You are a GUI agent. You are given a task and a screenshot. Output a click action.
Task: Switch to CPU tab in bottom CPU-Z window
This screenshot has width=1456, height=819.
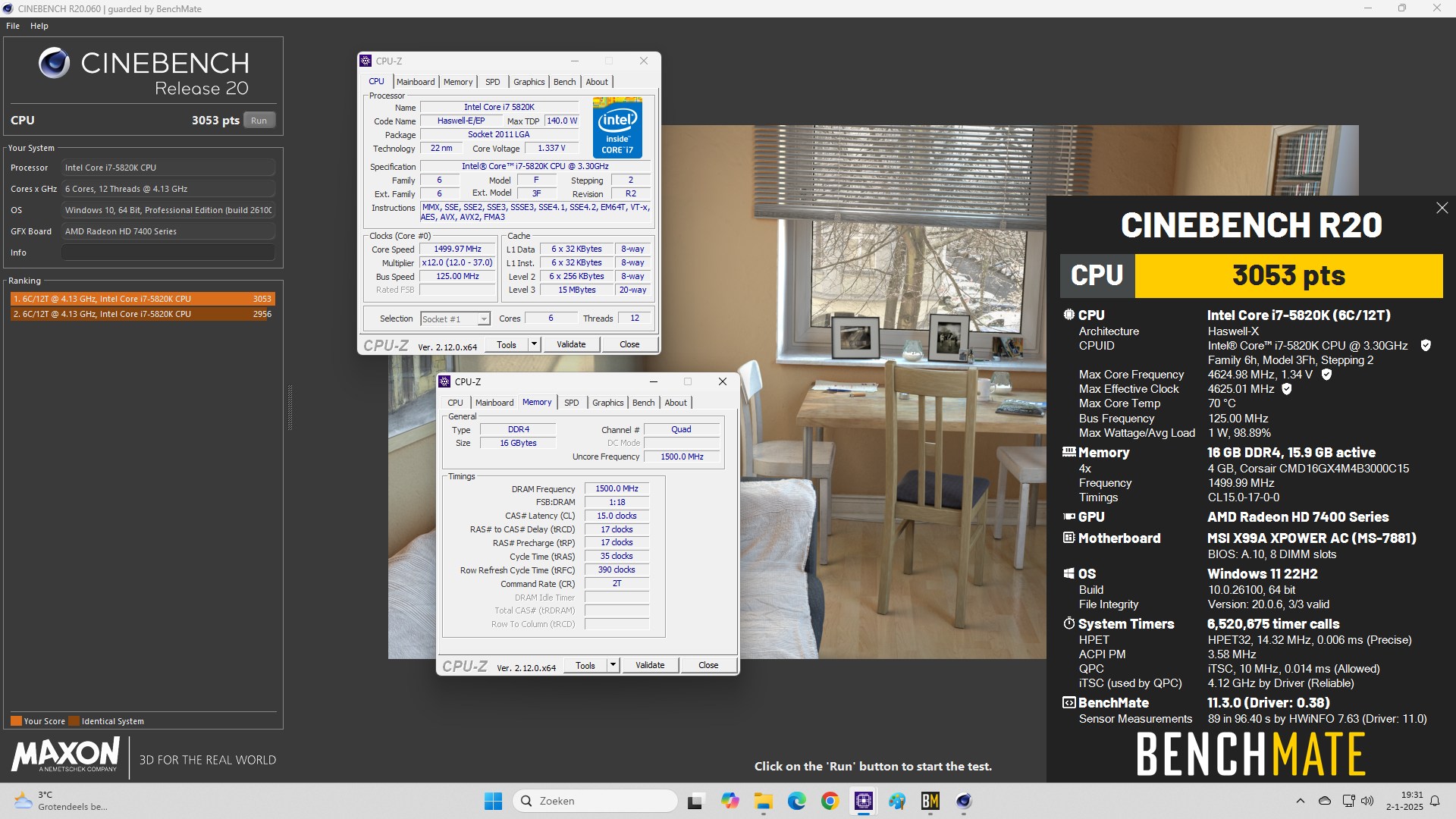[455, 403]
